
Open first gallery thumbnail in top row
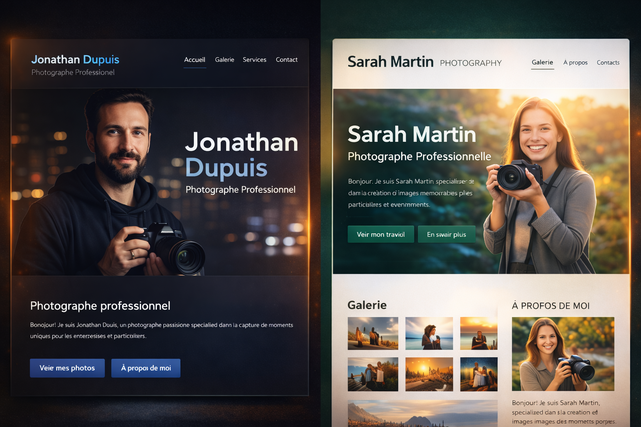click(373, 333)
